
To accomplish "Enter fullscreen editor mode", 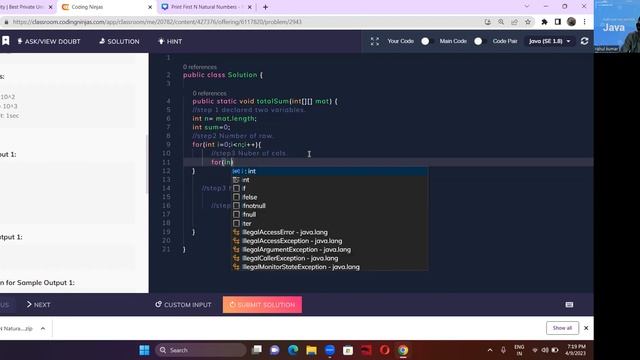I will [375, 41].
